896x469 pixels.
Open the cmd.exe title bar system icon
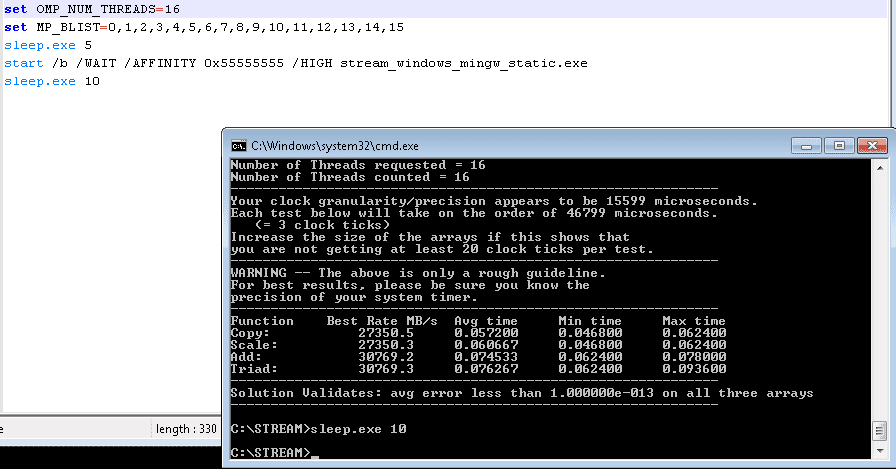coord(238,146)
